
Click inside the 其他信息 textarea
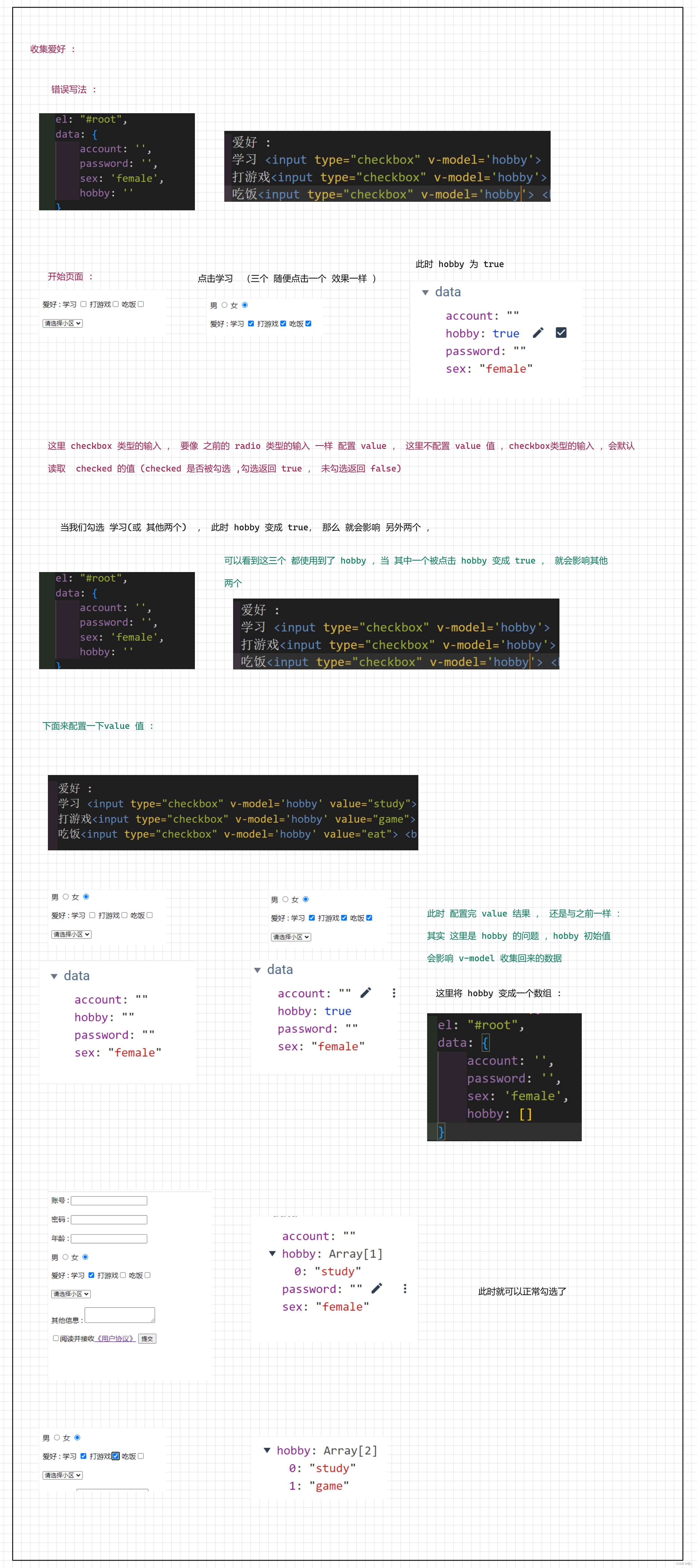[x=119, y=1315]
